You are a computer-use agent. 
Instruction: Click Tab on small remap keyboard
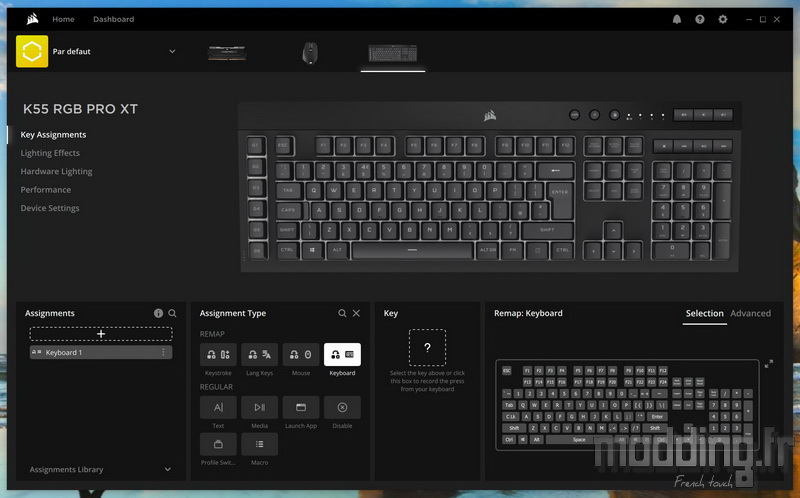(x=509, y=405)
